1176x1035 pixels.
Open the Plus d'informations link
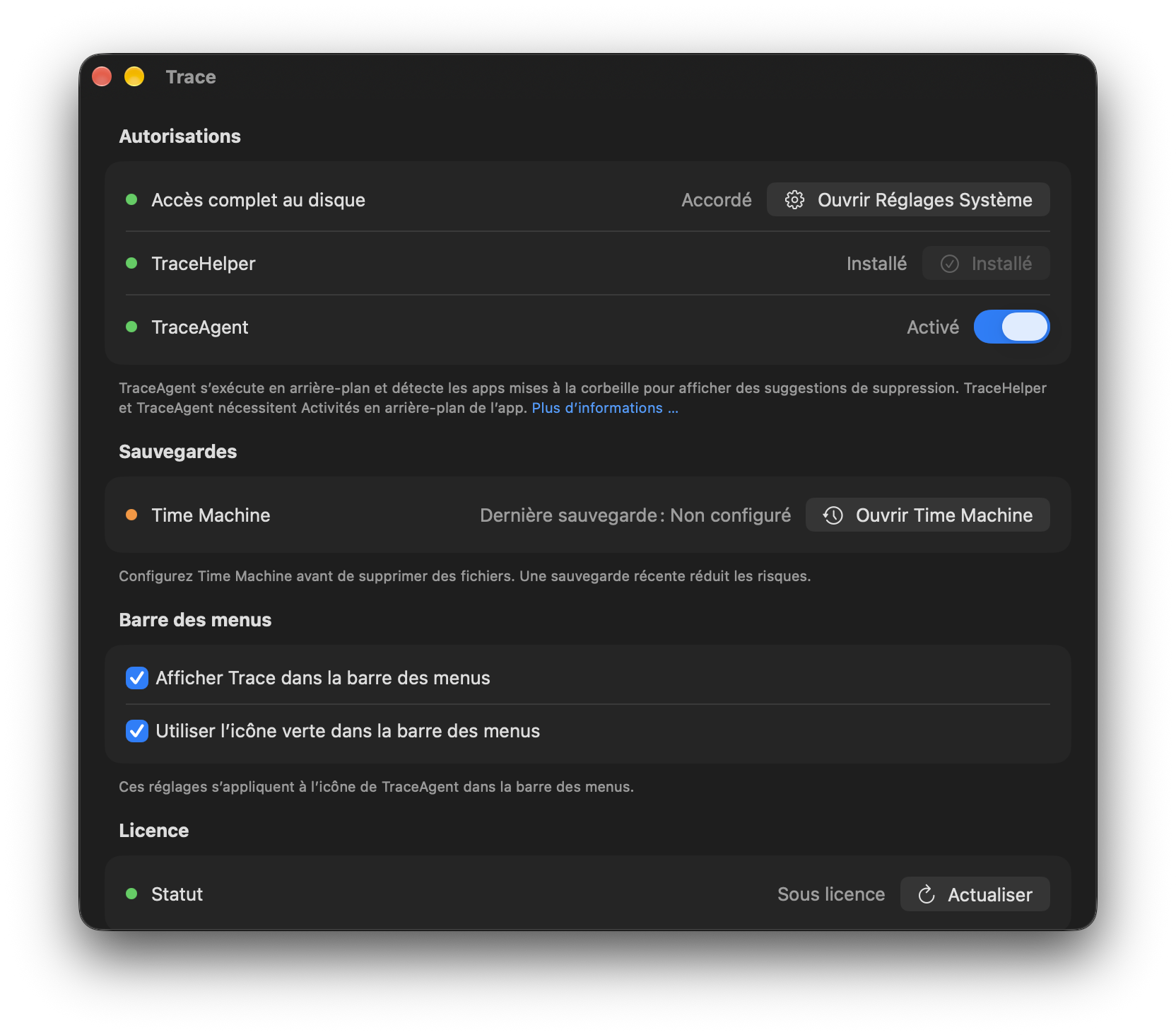tap(605, 408)
